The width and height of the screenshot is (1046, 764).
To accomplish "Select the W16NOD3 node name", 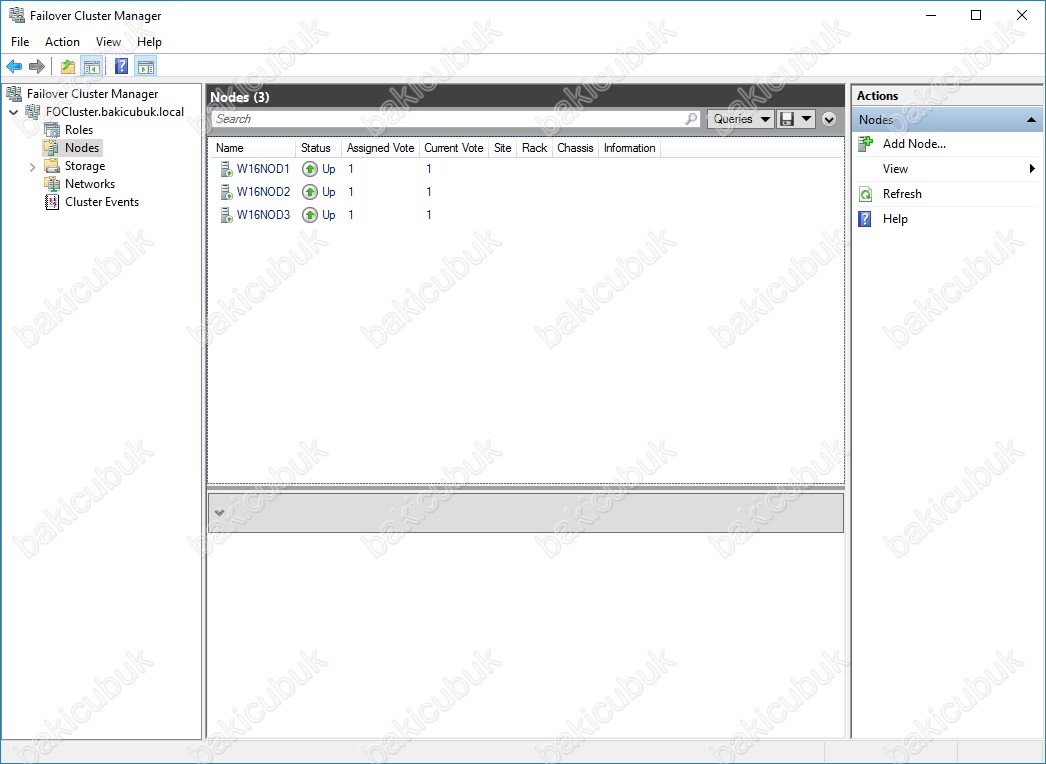I will coord(264,215).
